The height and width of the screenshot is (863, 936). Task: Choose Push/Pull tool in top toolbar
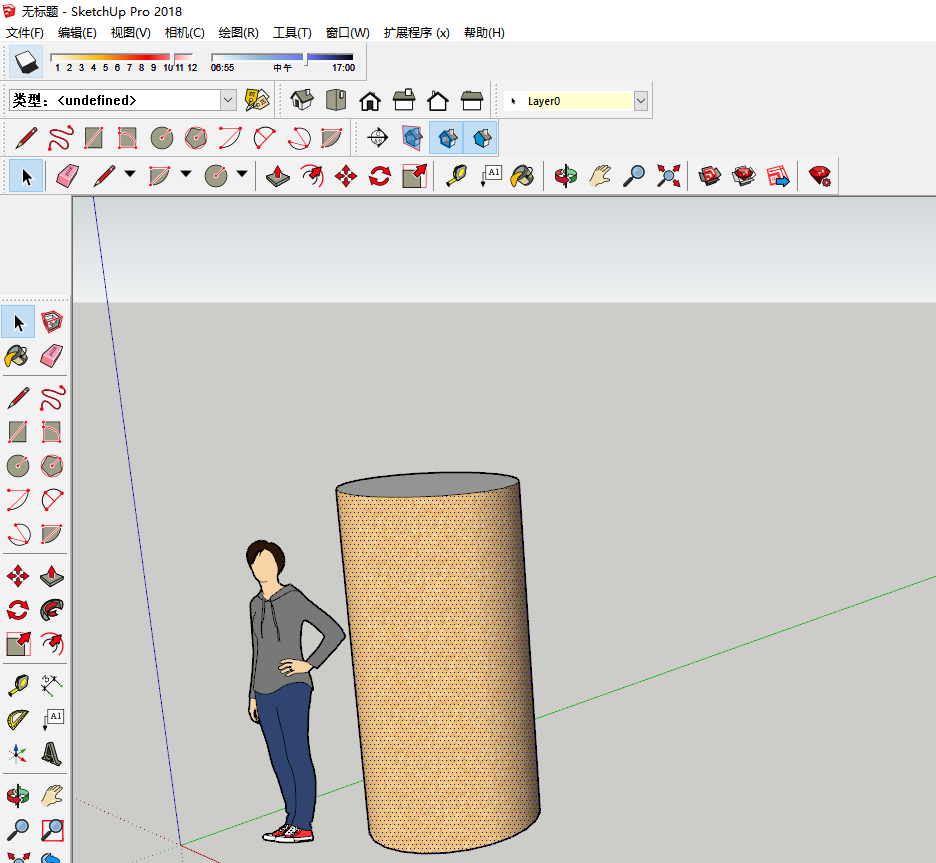(x=278, y=176)
